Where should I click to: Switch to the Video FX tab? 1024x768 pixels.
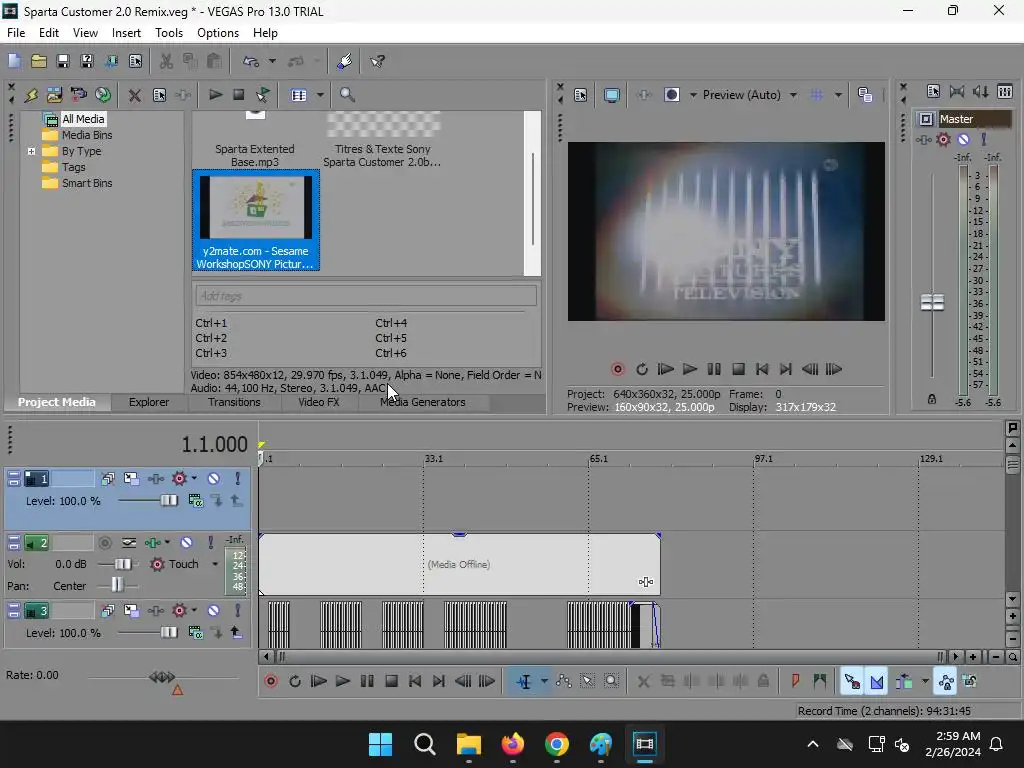pos(319,402)
